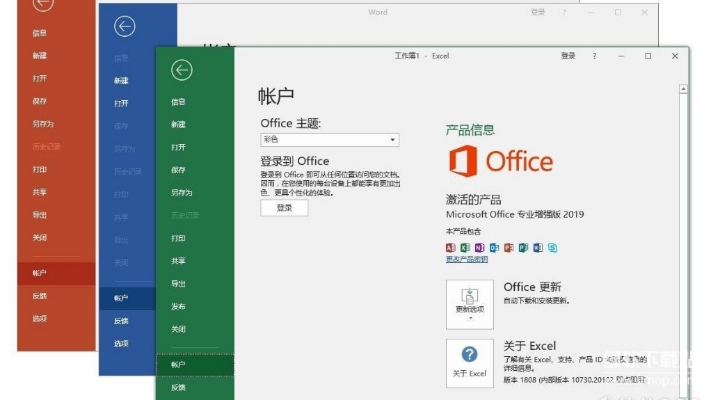This screenshot has width=712, height=400.
Task: Open 打开 in the Excel sidebar
Action: click(x=178, y=147)
